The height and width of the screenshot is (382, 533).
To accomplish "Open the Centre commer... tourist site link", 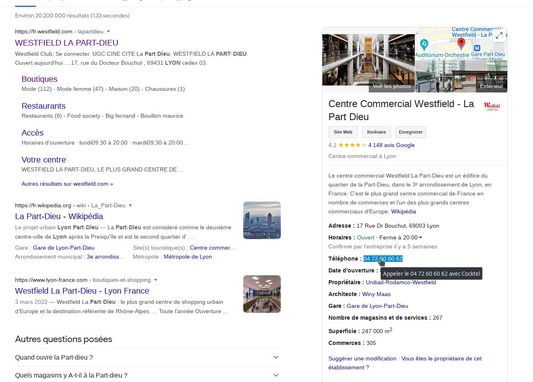I will click(x=211, y=248).
